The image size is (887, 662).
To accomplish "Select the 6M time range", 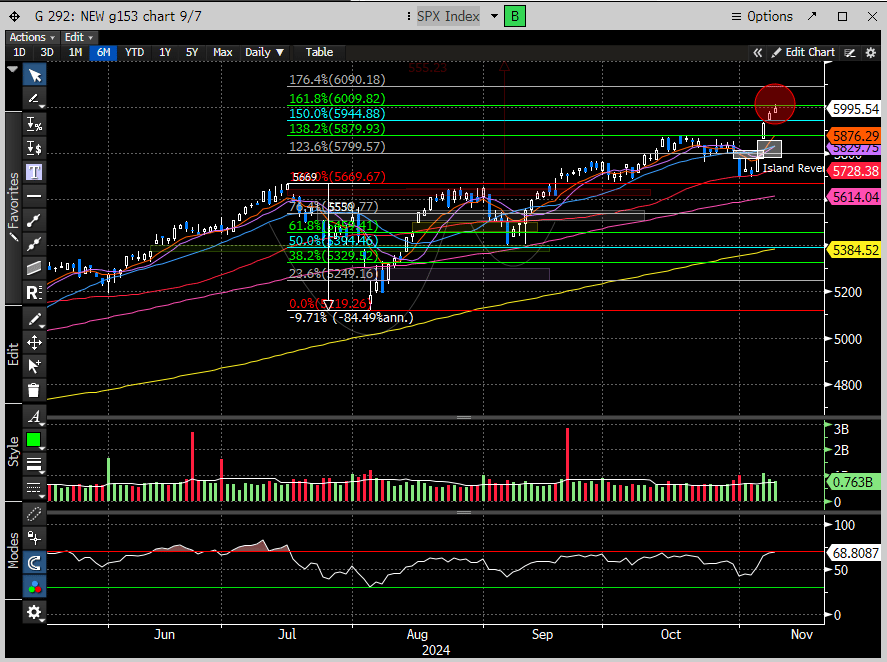I will (104, 53).
